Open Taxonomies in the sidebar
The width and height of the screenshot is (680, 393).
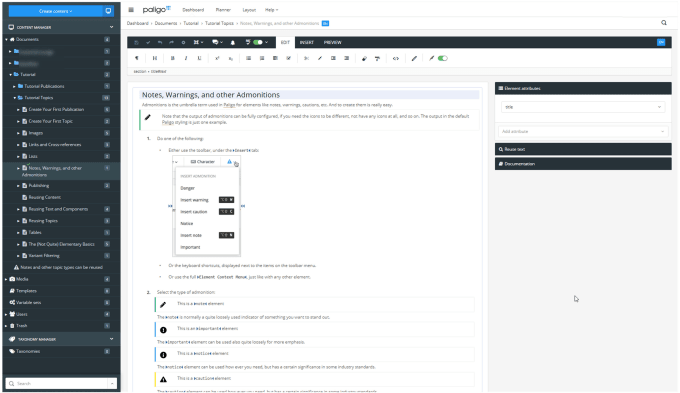(28, 351)
